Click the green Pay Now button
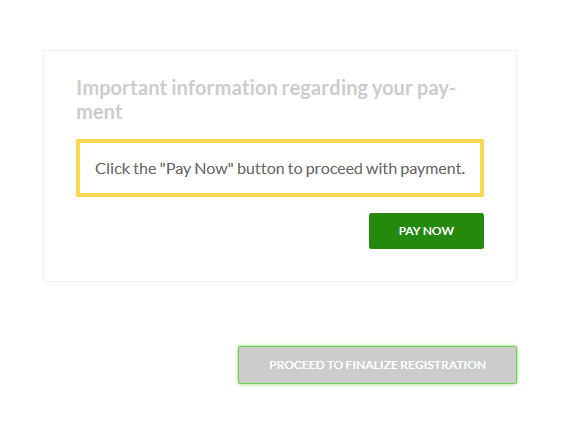Viewport: 567px width, 432px height. pyautogui.click(x=426, y=231)
